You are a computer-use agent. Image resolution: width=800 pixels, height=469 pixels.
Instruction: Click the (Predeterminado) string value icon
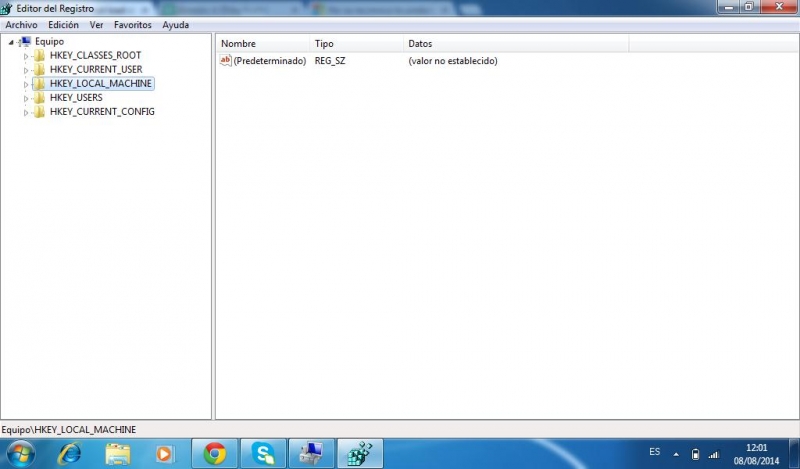pyautogui.click(x=225, y=61)
